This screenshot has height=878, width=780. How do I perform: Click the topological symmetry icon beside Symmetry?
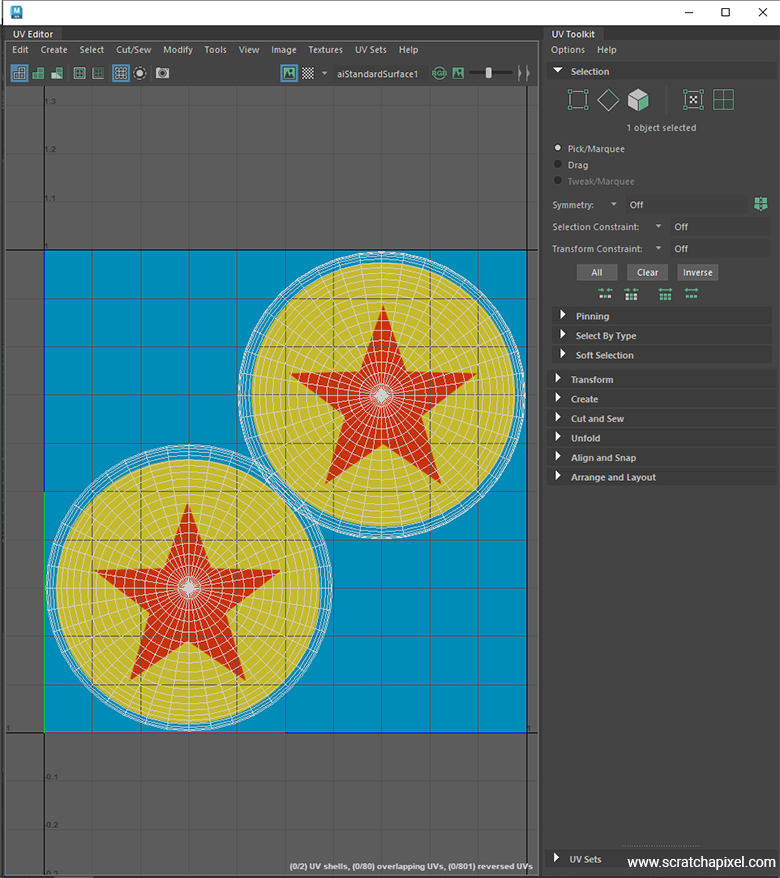760,204
